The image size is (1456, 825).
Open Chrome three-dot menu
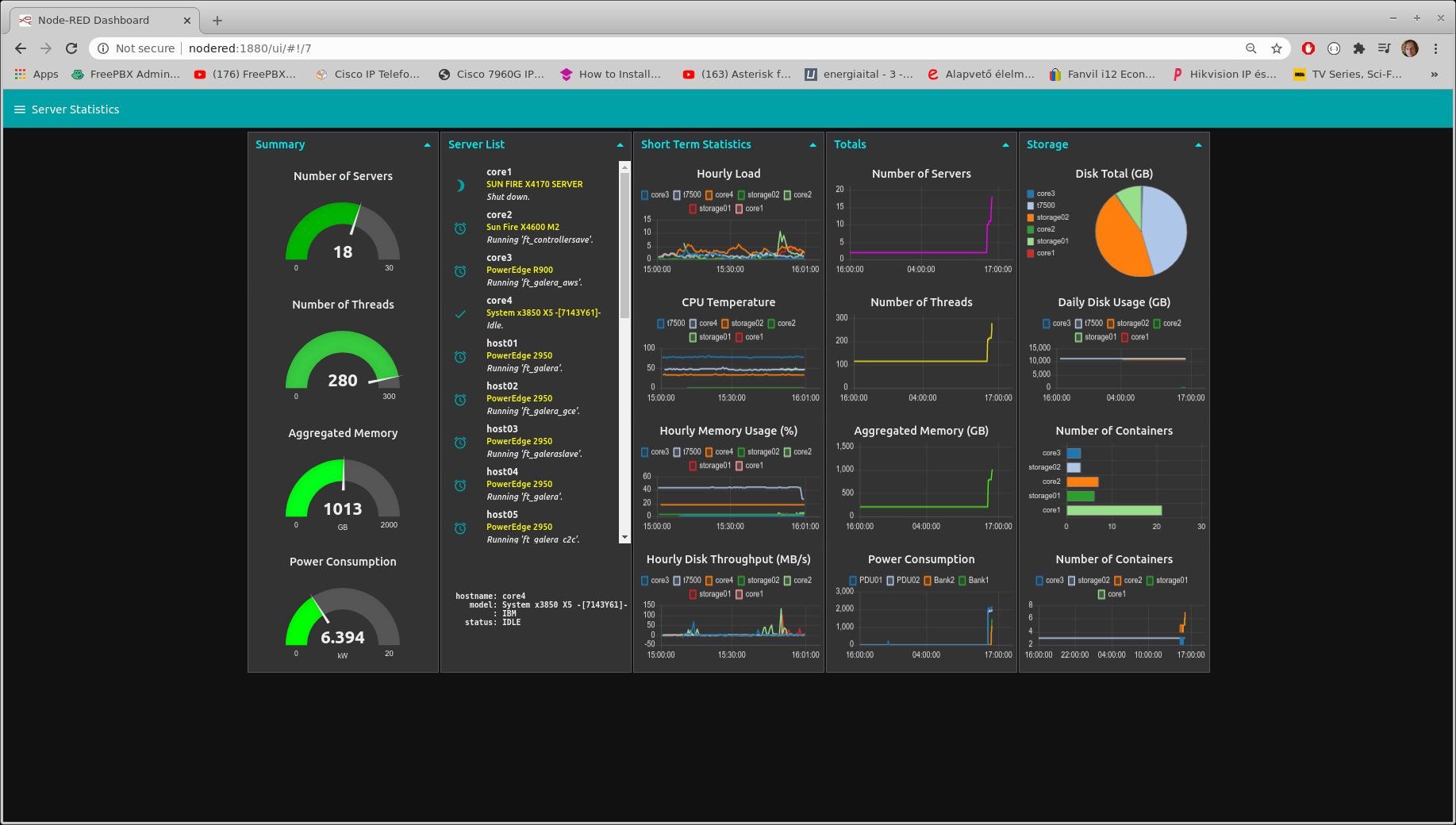pyautogui.click(x=1435, y=48)
